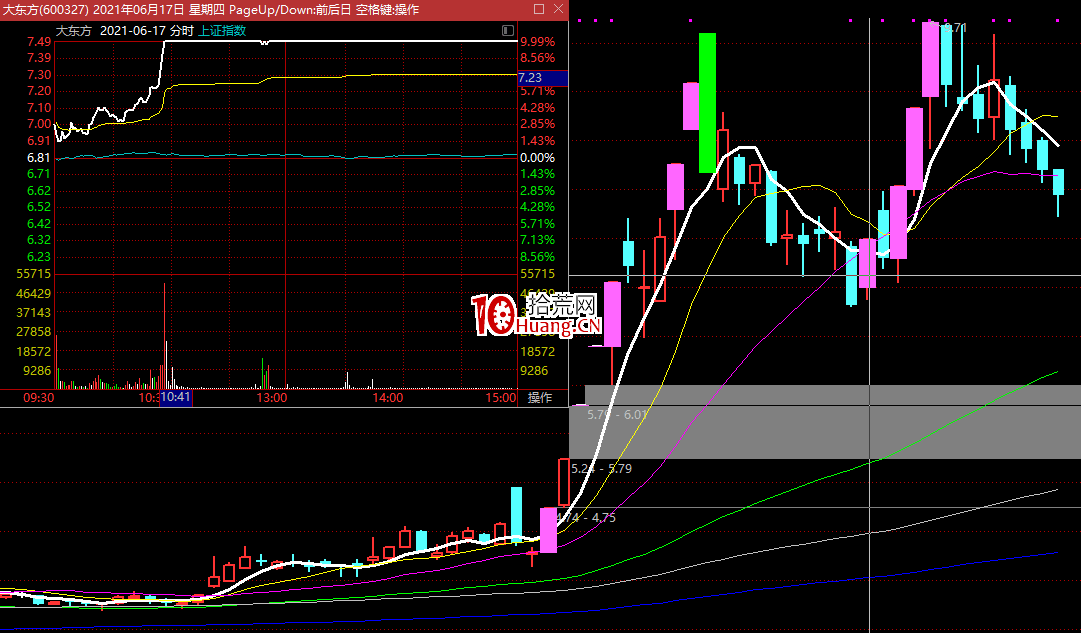Image resolution: width=1081 pixels, height=633 pixels.
Task: Click the 6.52 price axis label
Action: pyautogui.click(x=39, y=207)
